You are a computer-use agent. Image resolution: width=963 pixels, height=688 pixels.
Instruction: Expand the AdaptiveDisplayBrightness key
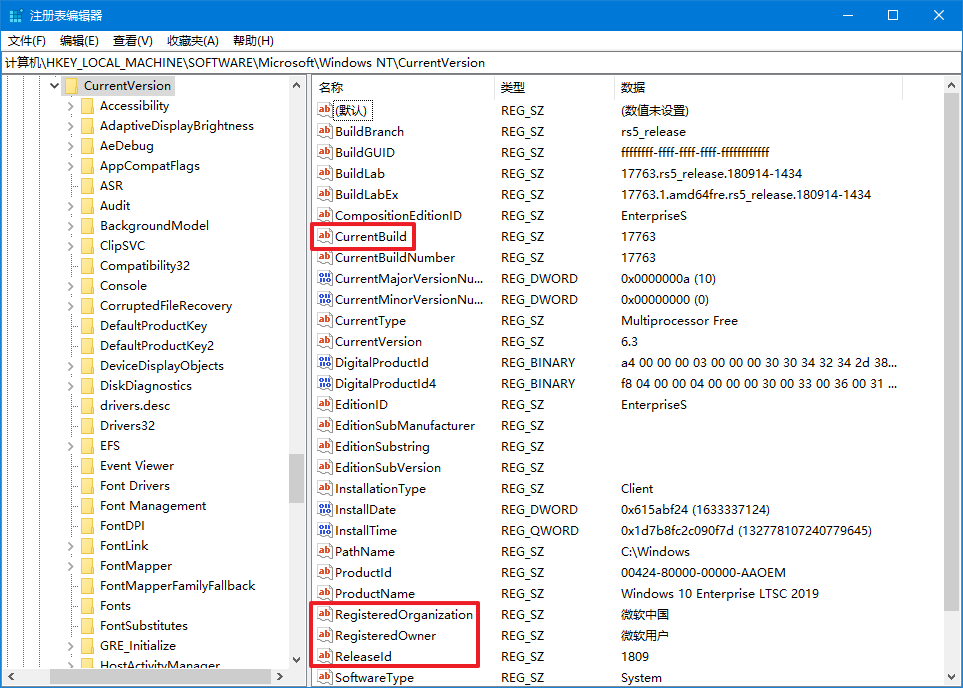coord(71,127)
